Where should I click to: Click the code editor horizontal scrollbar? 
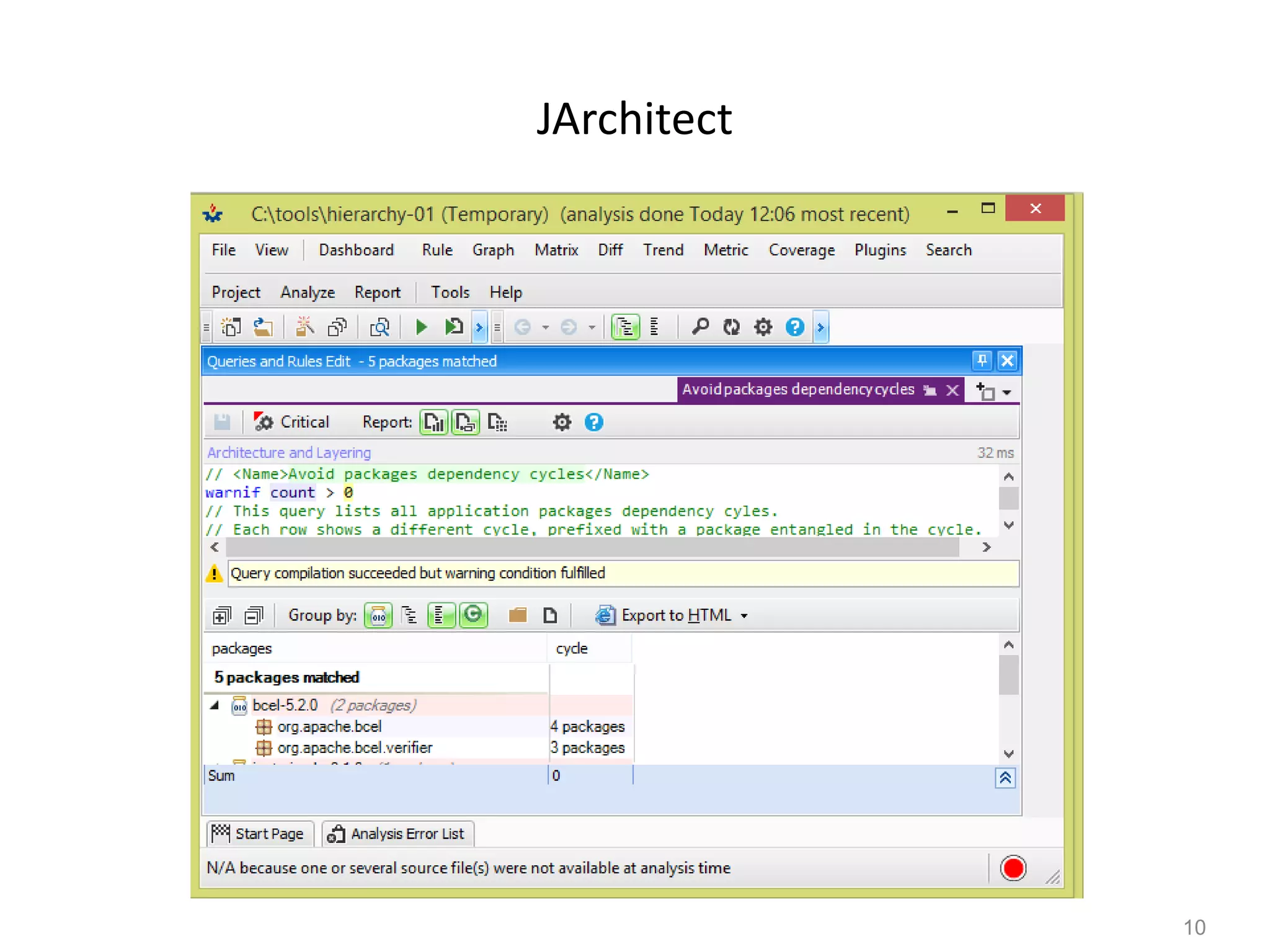(x=592, y=547)
